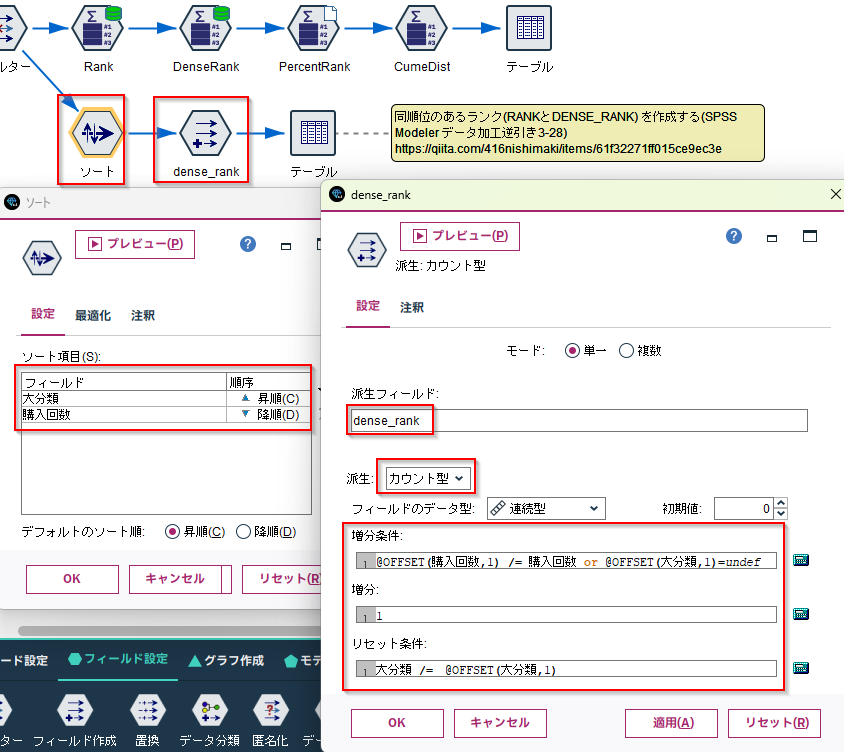This screenshot has width=844, height=752.
Task: Change 大分類 sort order 昇順(C) cell
Action: pos(268,398)
